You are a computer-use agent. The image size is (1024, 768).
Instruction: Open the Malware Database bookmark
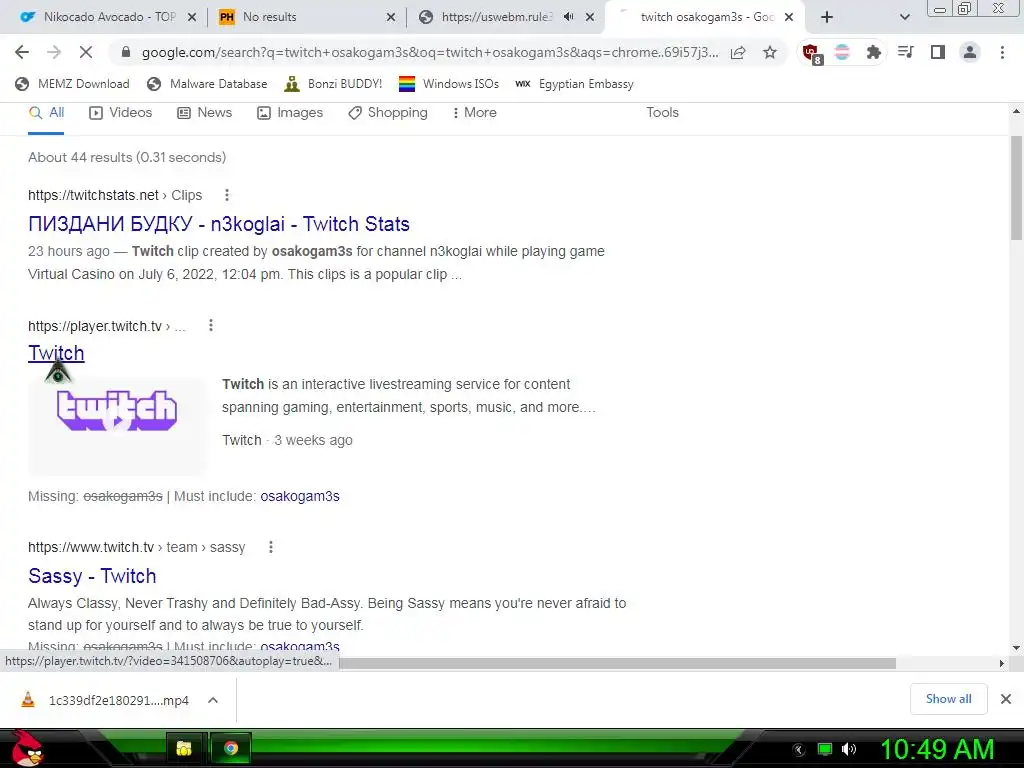tap(208, 84)
